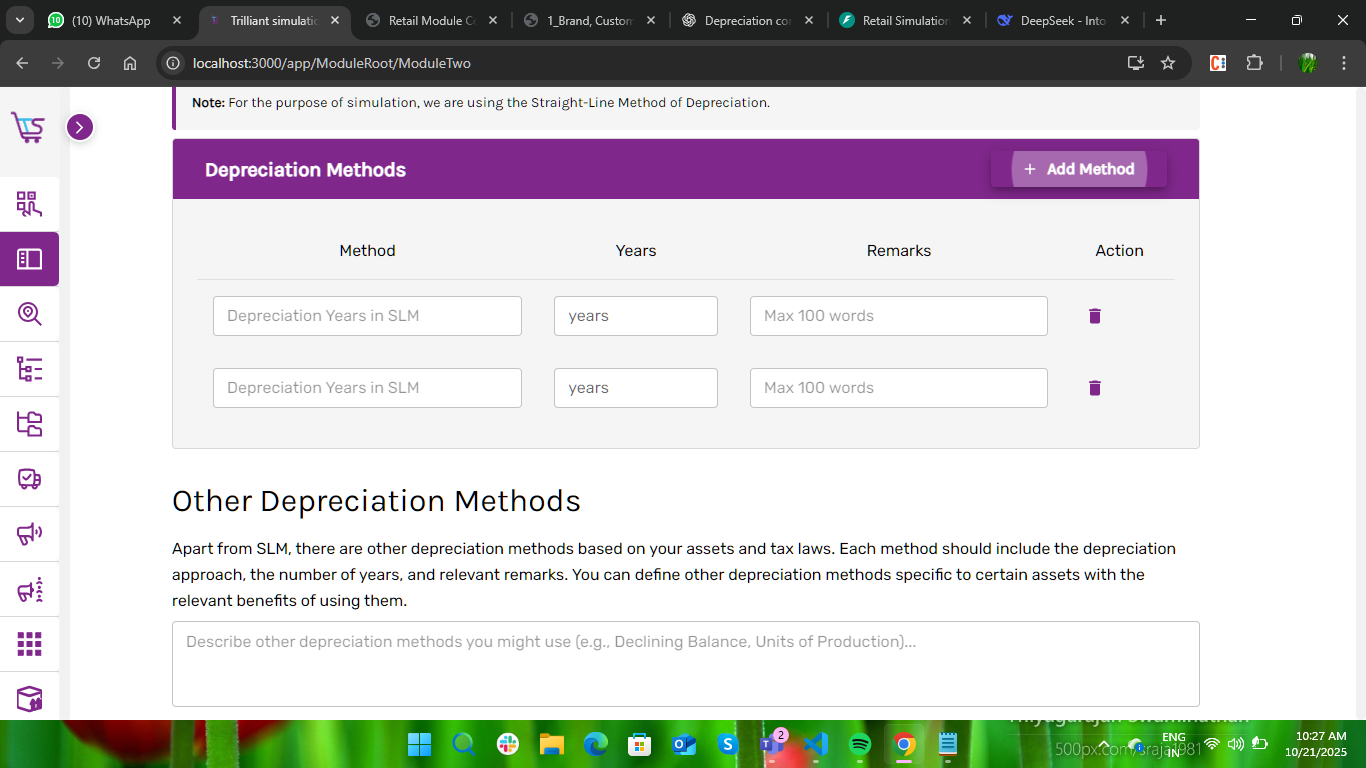Bookmark this page with the star icon
The image size is (1366, 768).
pyautogui.click(x=1168, y=63)
